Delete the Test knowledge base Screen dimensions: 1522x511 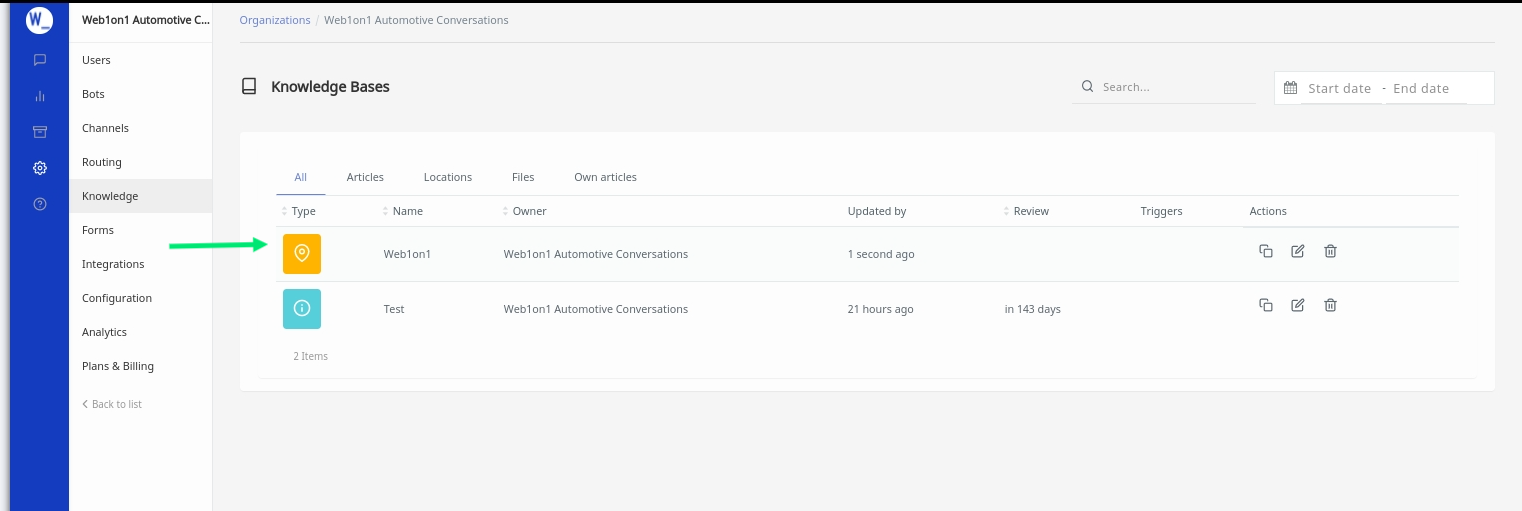[x=1330, y=305]
